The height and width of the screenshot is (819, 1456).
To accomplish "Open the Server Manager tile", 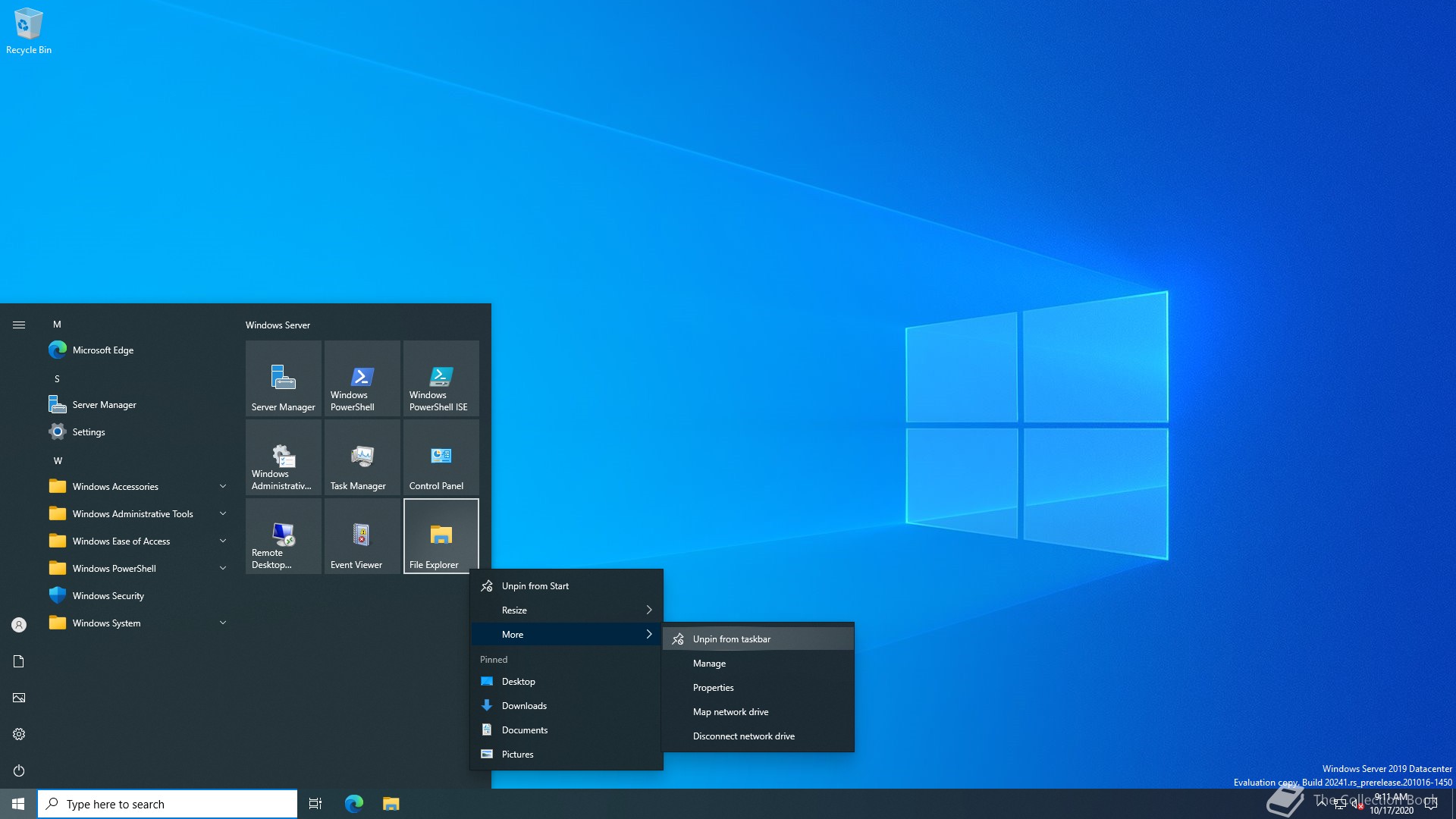I will point(284,378).
